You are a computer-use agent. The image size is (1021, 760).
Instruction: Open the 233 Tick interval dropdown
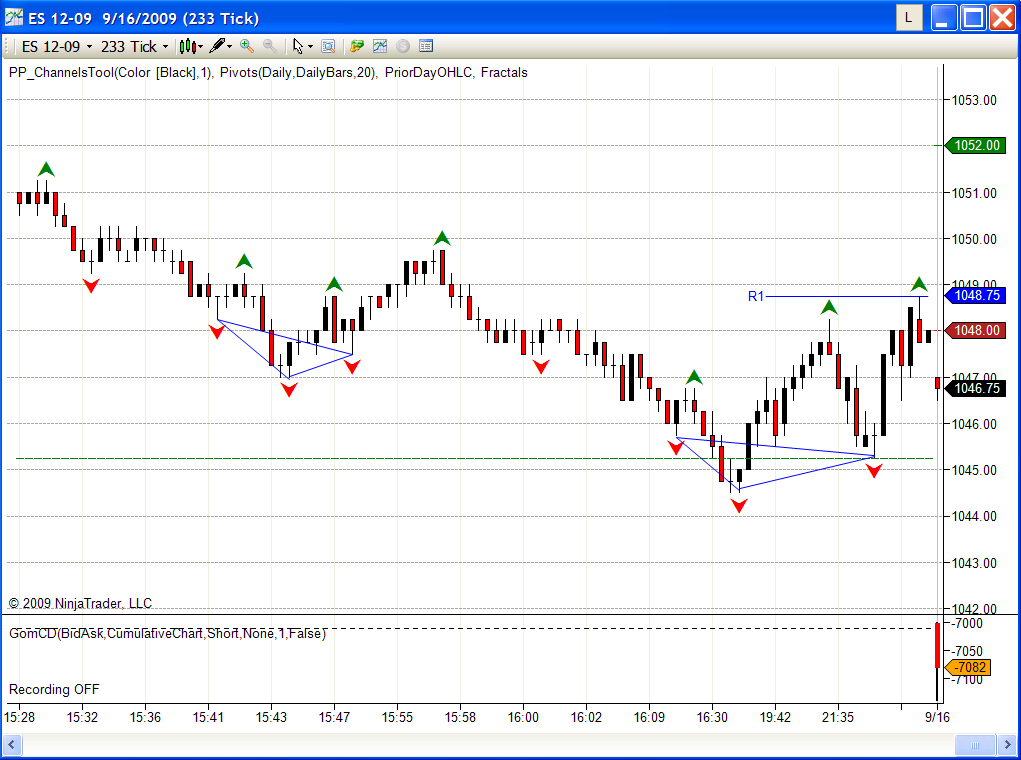point(134,47)
